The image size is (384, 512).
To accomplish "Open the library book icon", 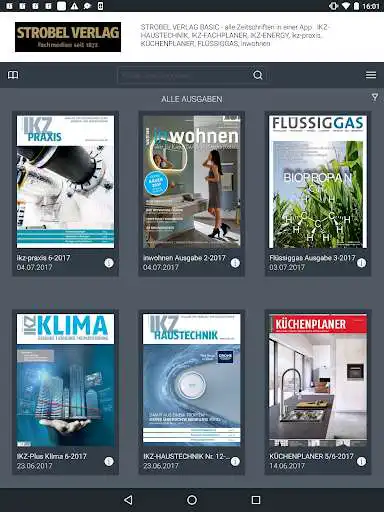I will point(13,75).
